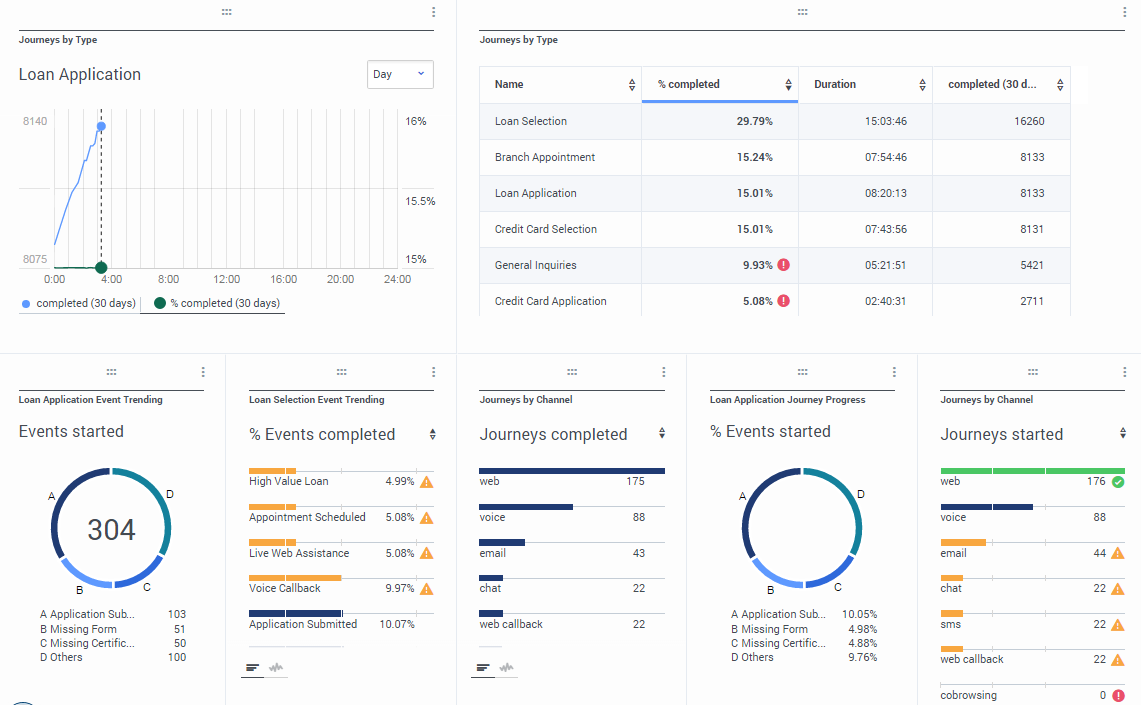This screenshot has height=705, width=1141.
Task: Click the alert icon next to General Inquiries 9.93%
Action: coord(784,265)
